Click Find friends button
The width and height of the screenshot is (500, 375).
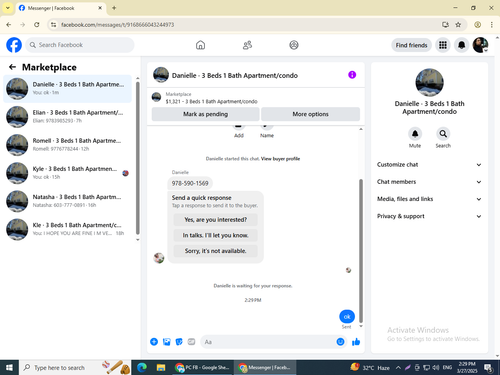[411, 45]
